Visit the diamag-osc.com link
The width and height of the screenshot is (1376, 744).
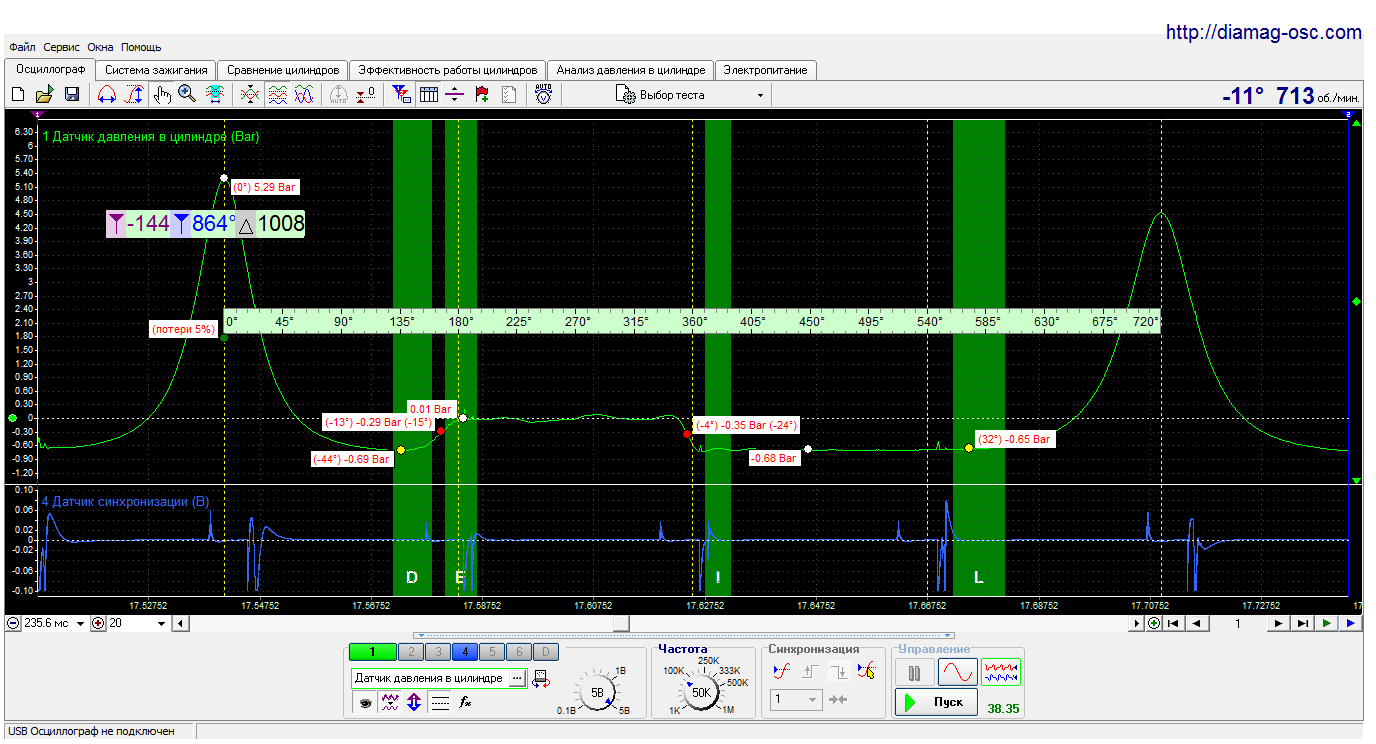click(x=1264, y=32)
